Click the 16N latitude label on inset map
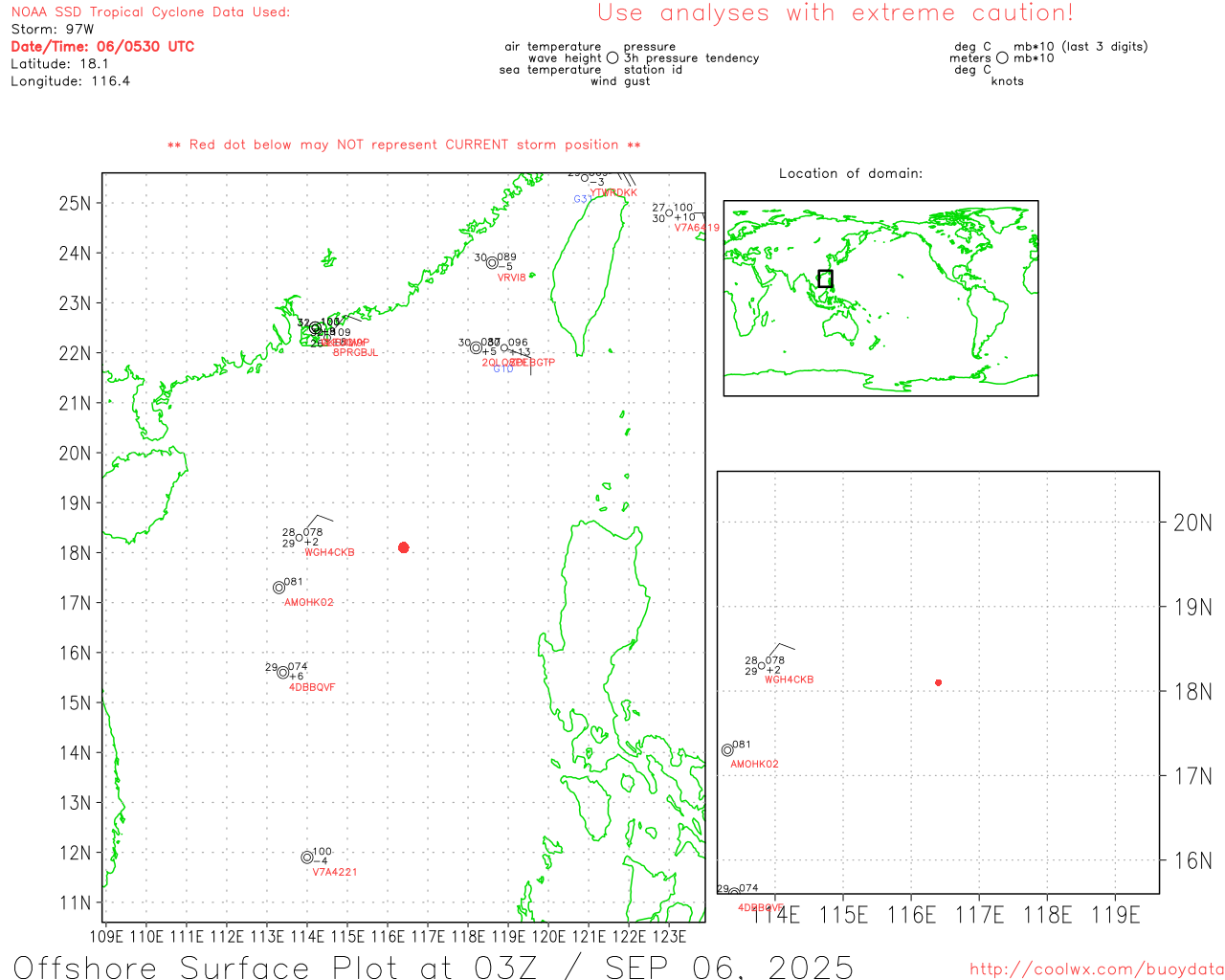1225x980 pixels. (1192, 860)
